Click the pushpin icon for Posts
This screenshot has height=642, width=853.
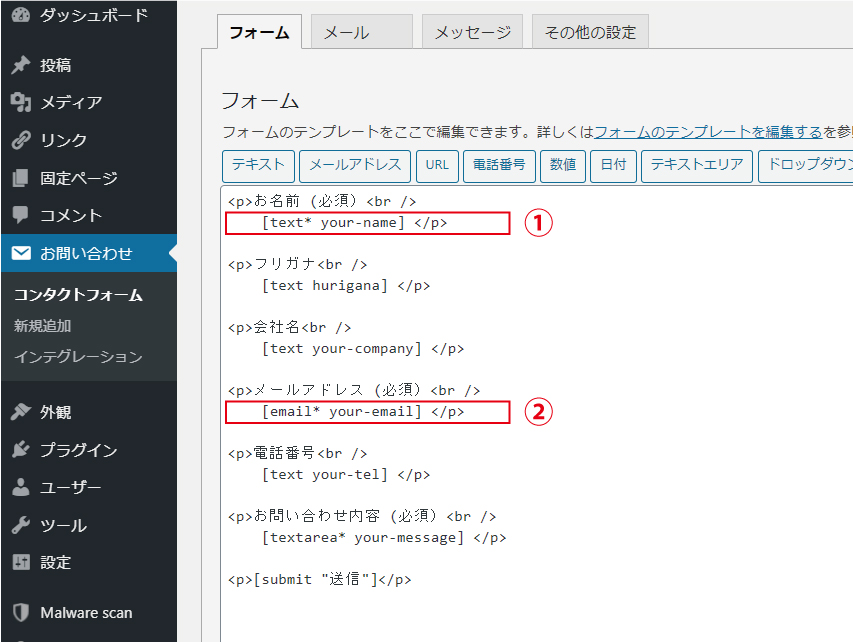click(x=20, y=66)
